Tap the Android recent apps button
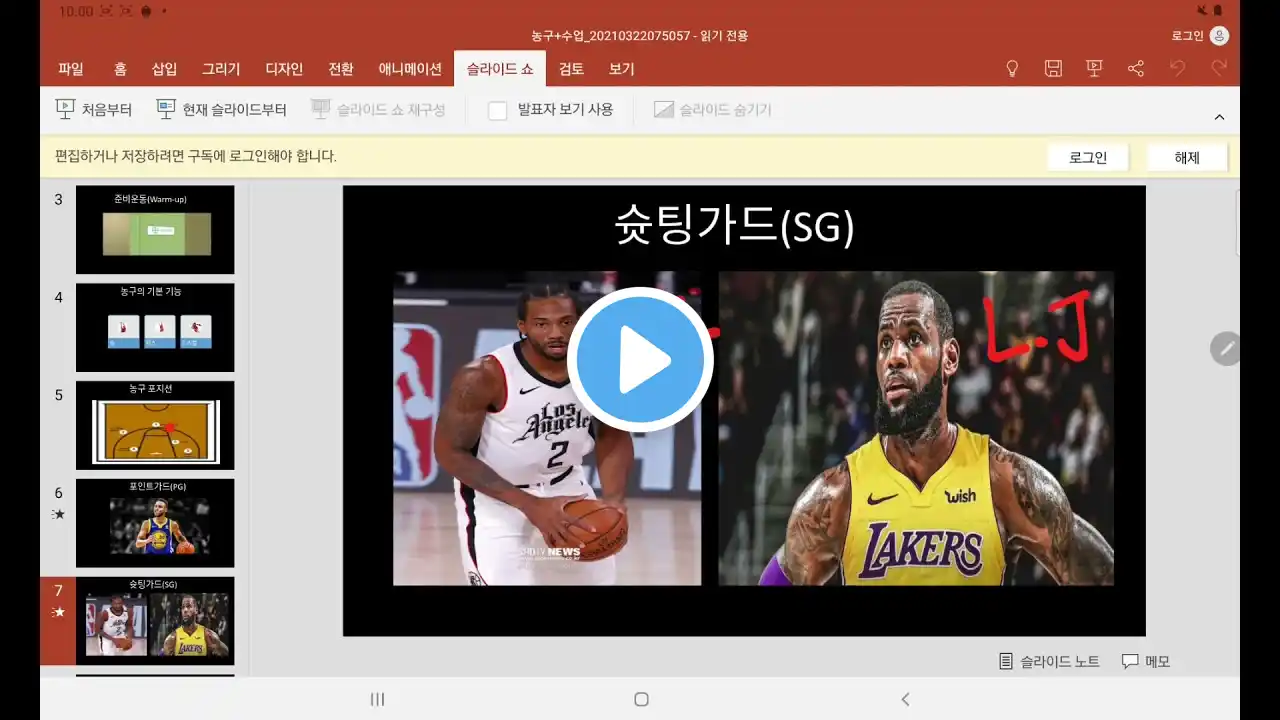Viewport: 1280px width, 720px height. [x=377, y=699]
